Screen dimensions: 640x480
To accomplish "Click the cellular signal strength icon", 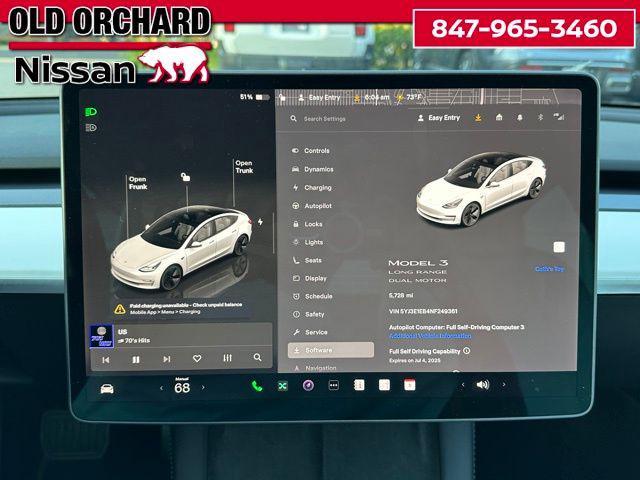I will tap(559, 117).
